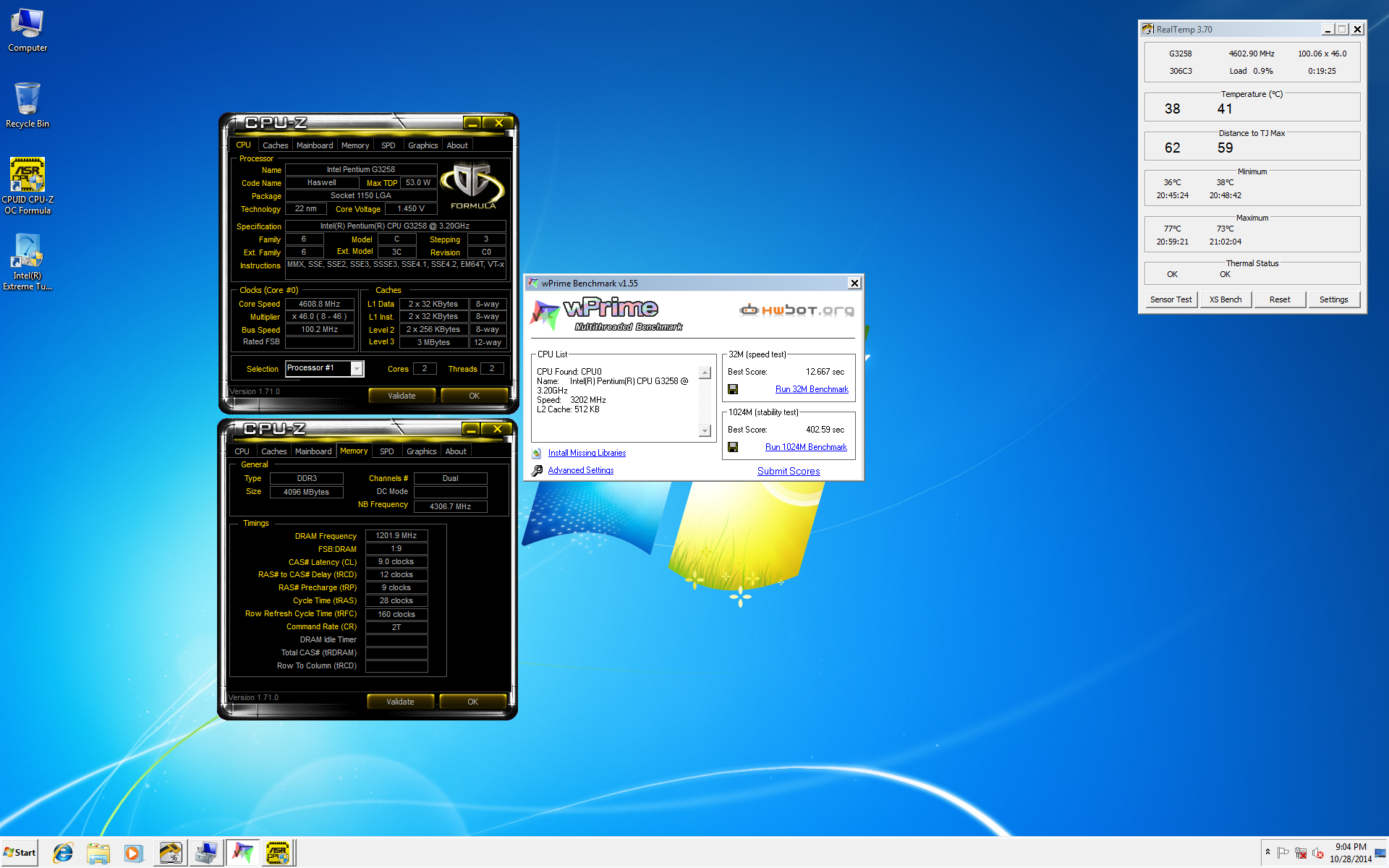
Task: Click the save icon next to 1024M benchmark
Action: (x=733, y=447)
